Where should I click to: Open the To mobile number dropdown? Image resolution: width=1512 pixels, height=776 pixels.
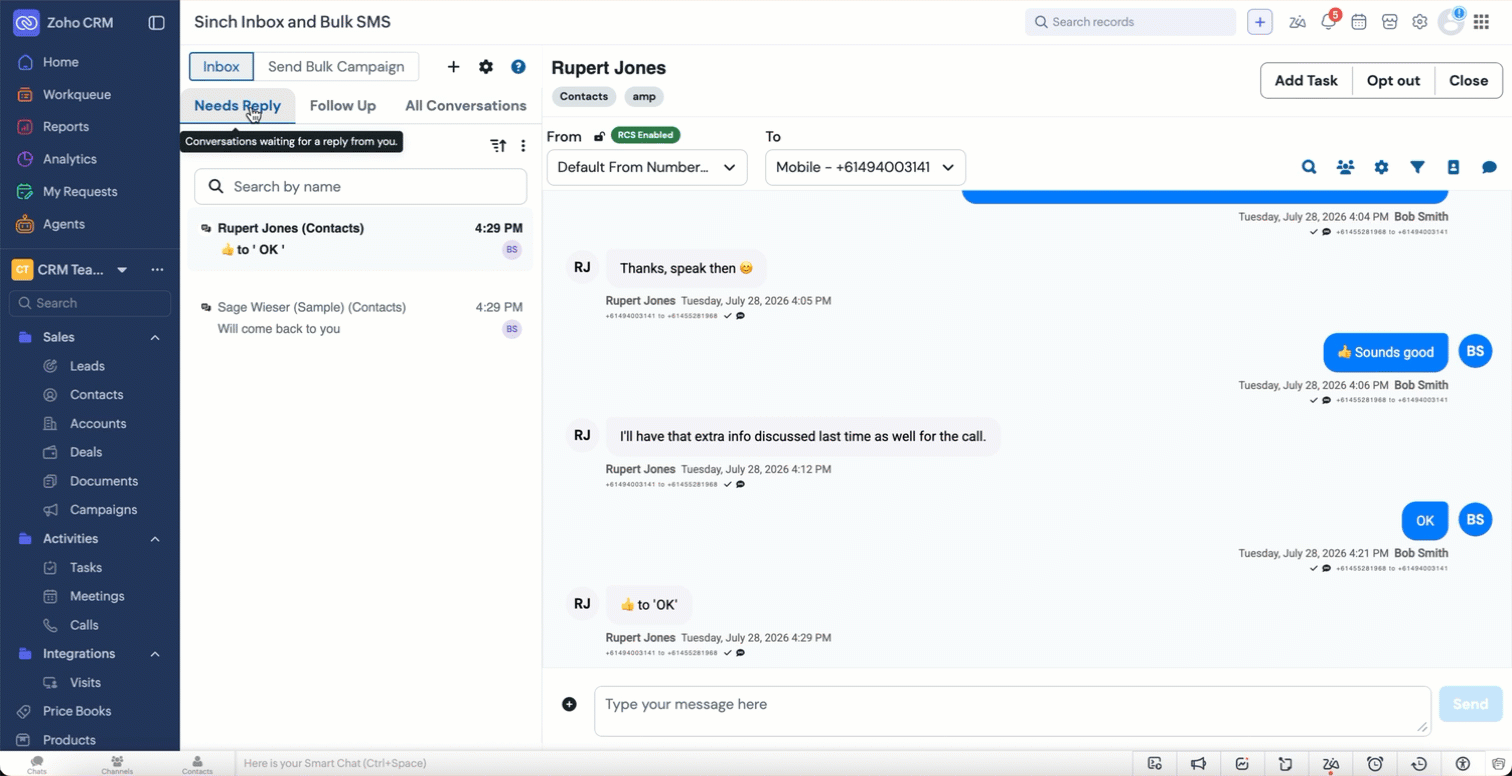point(865,167)
